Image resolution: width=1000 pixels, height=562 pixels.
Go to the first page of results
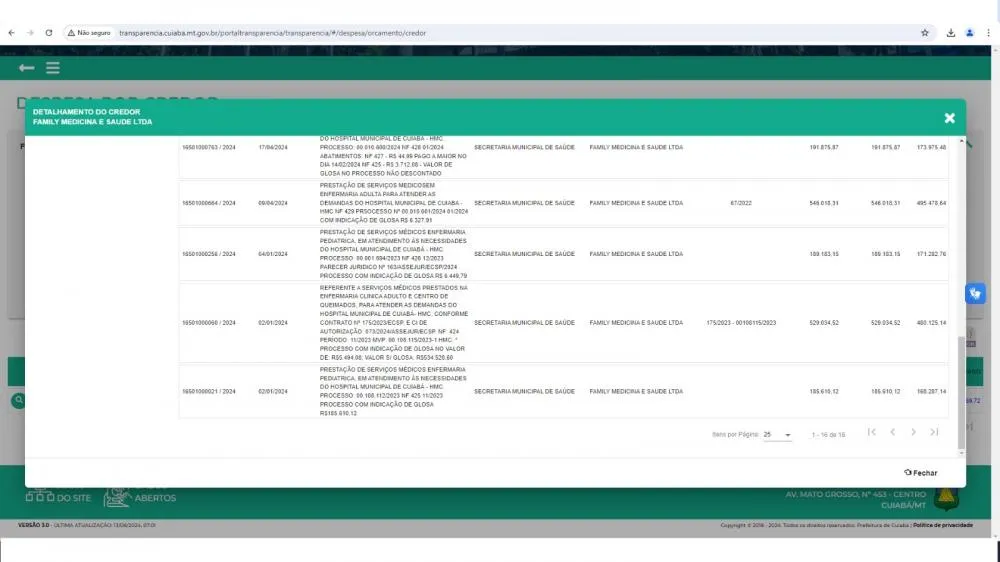click(872, 432)
